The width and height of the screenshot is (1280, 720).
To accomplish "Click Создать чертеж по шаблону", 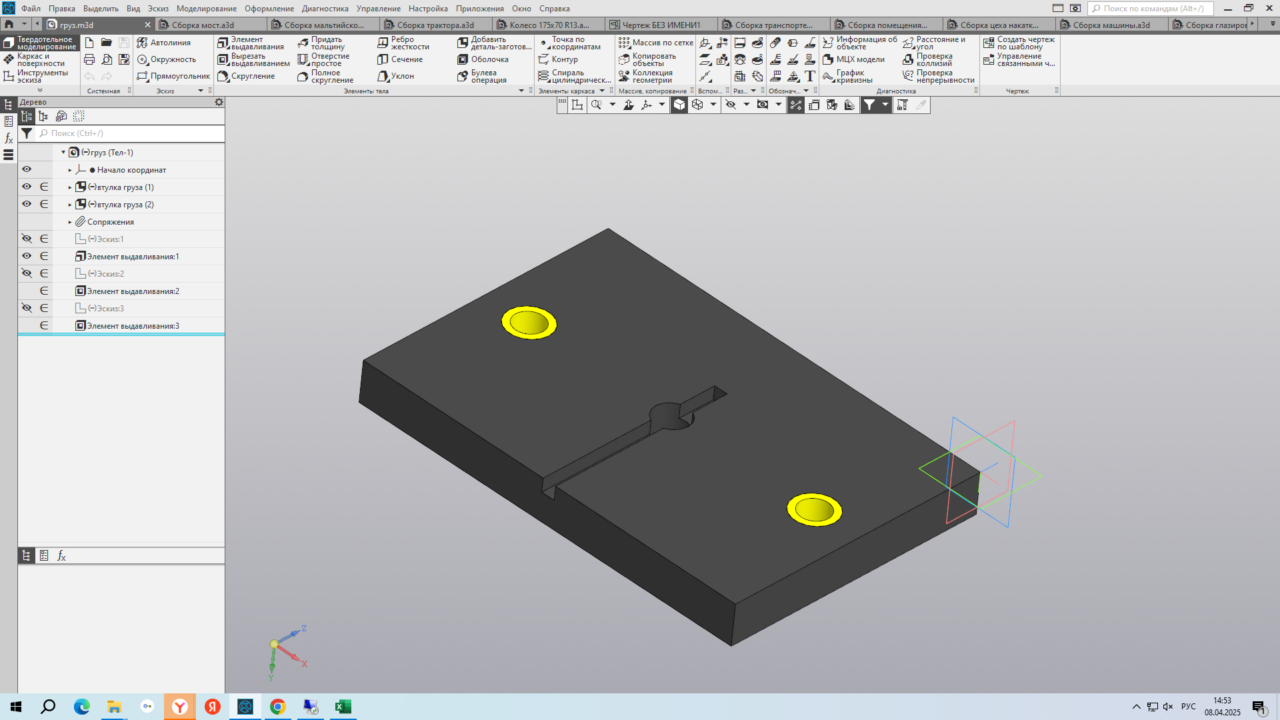I will 1019,43.
